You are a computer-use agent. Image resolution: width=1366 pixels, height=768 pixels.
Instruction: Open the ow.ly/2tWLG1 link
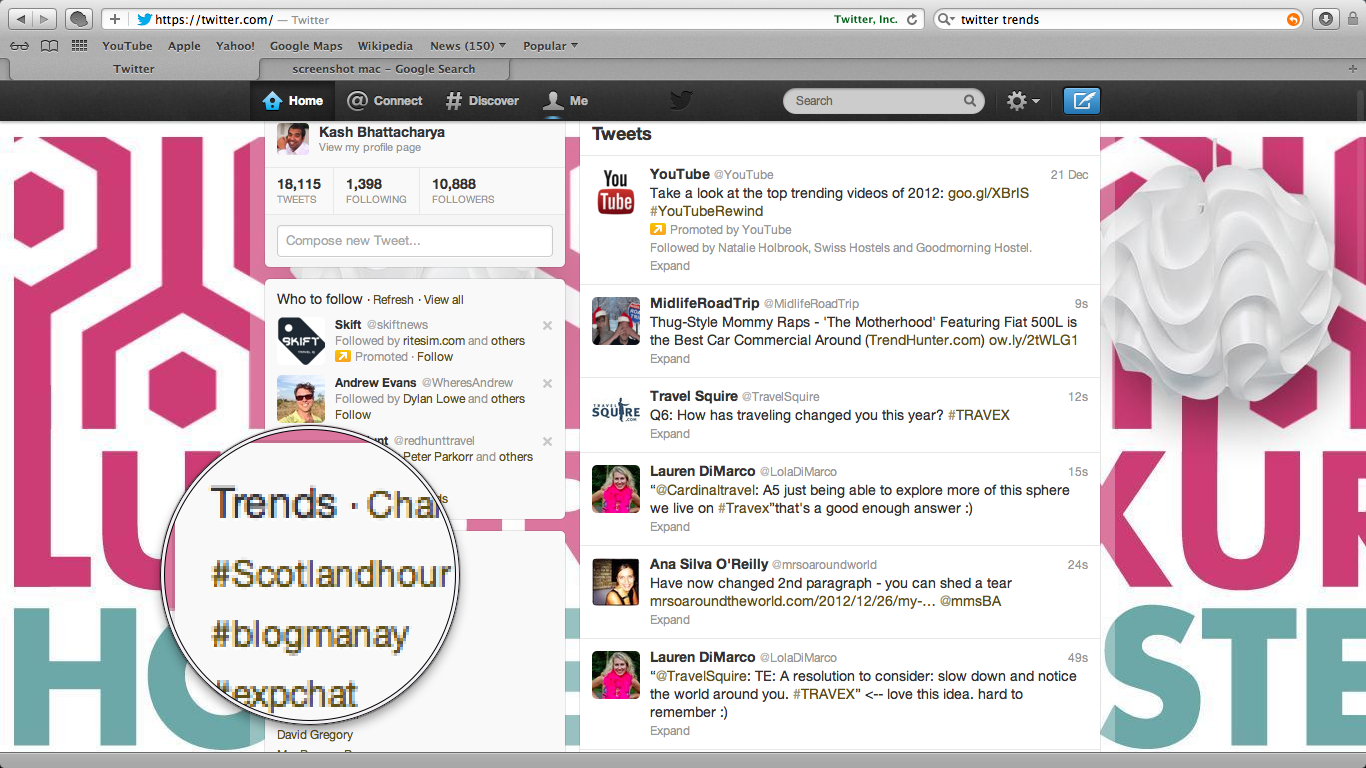pyautogui.click(x=1033, y=340)
